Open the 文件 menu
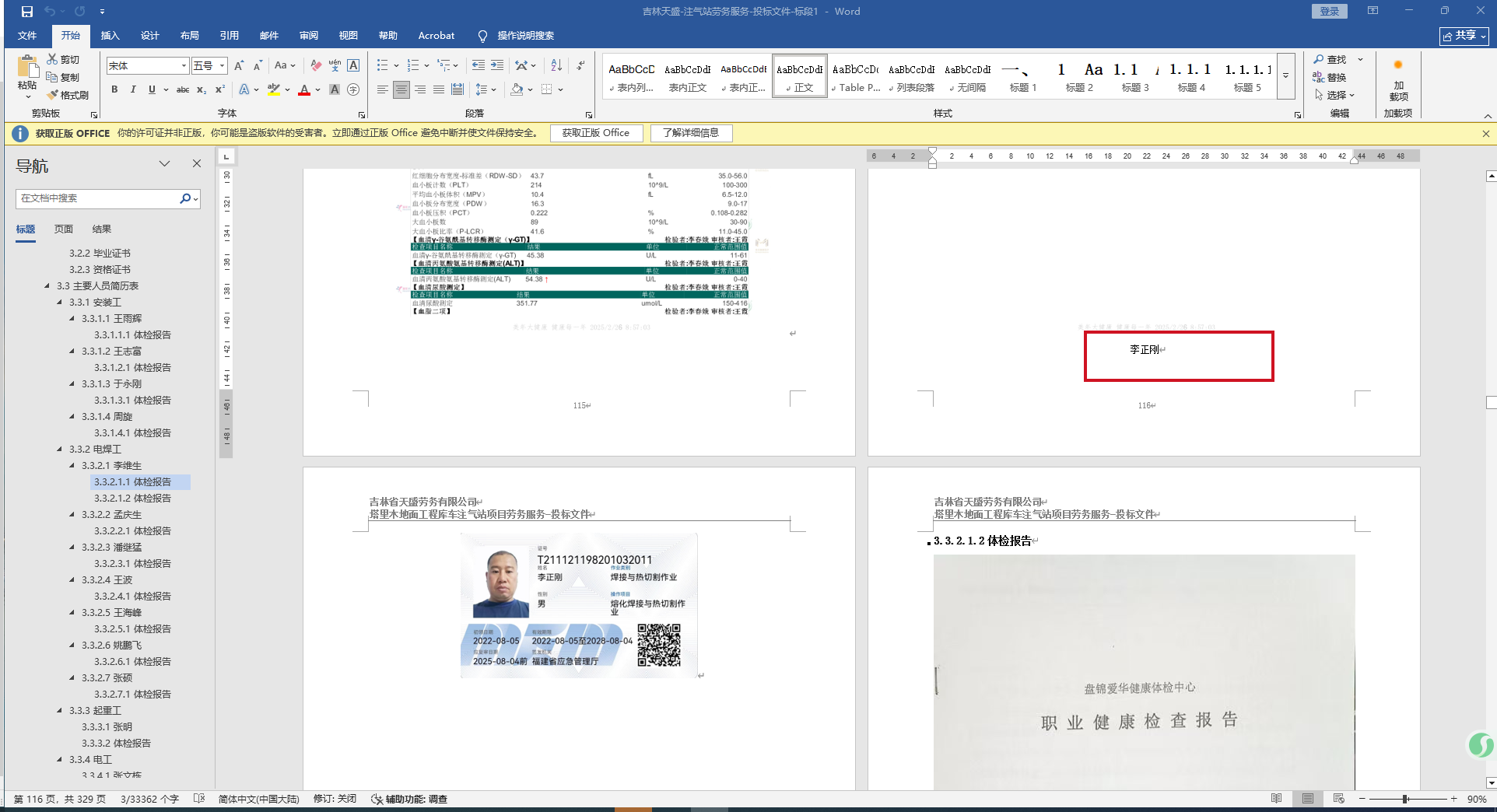 (x=27, y=36)
